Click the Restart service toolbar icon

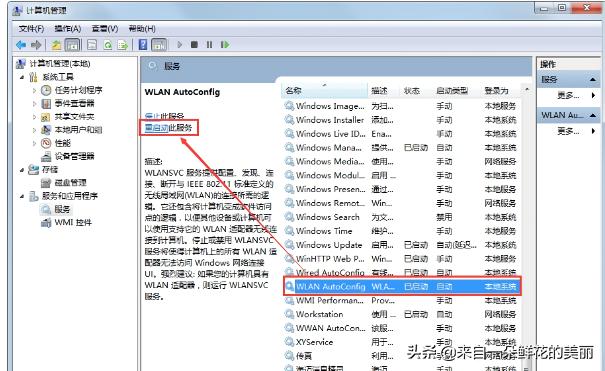(x=225, y=45)
